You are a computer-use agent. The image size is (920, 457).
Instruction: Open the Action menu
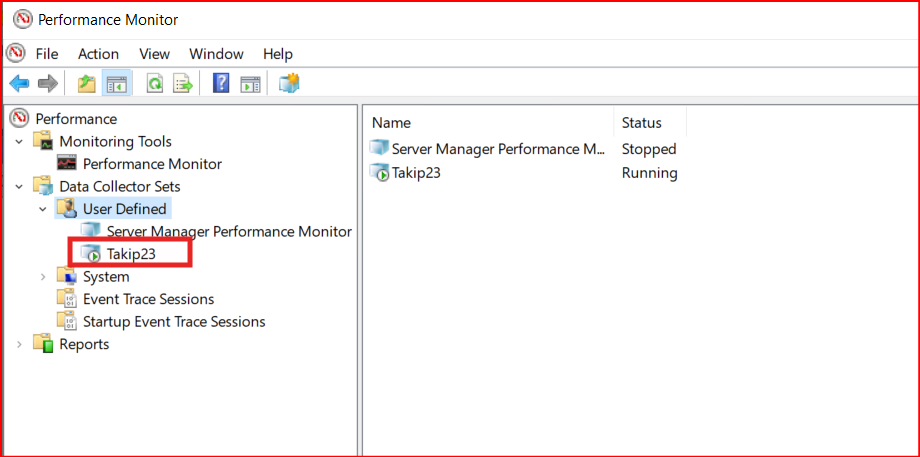98,54
